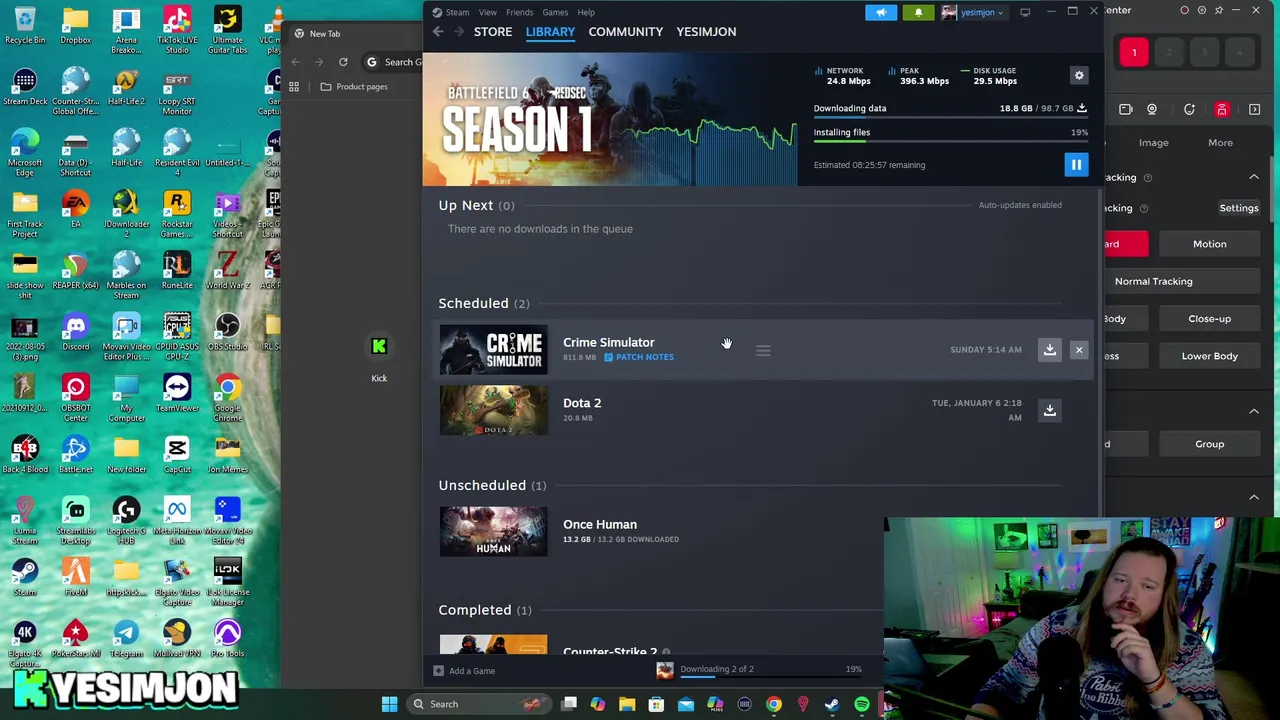Open Steam from the taskbar
Image resolution: width=1280 pixels, height=720 pixels.
point(832,704)
